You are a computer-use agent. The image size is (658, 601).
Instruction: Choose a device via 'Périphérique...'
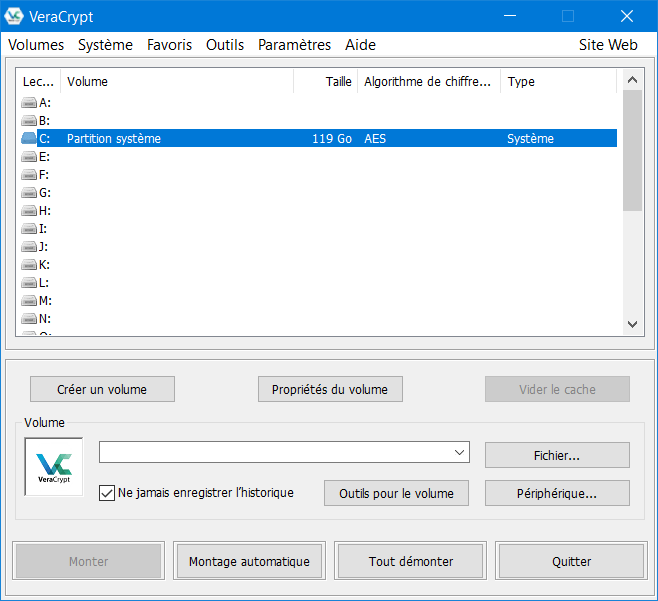pyautogui.click(x=557, y=493)
